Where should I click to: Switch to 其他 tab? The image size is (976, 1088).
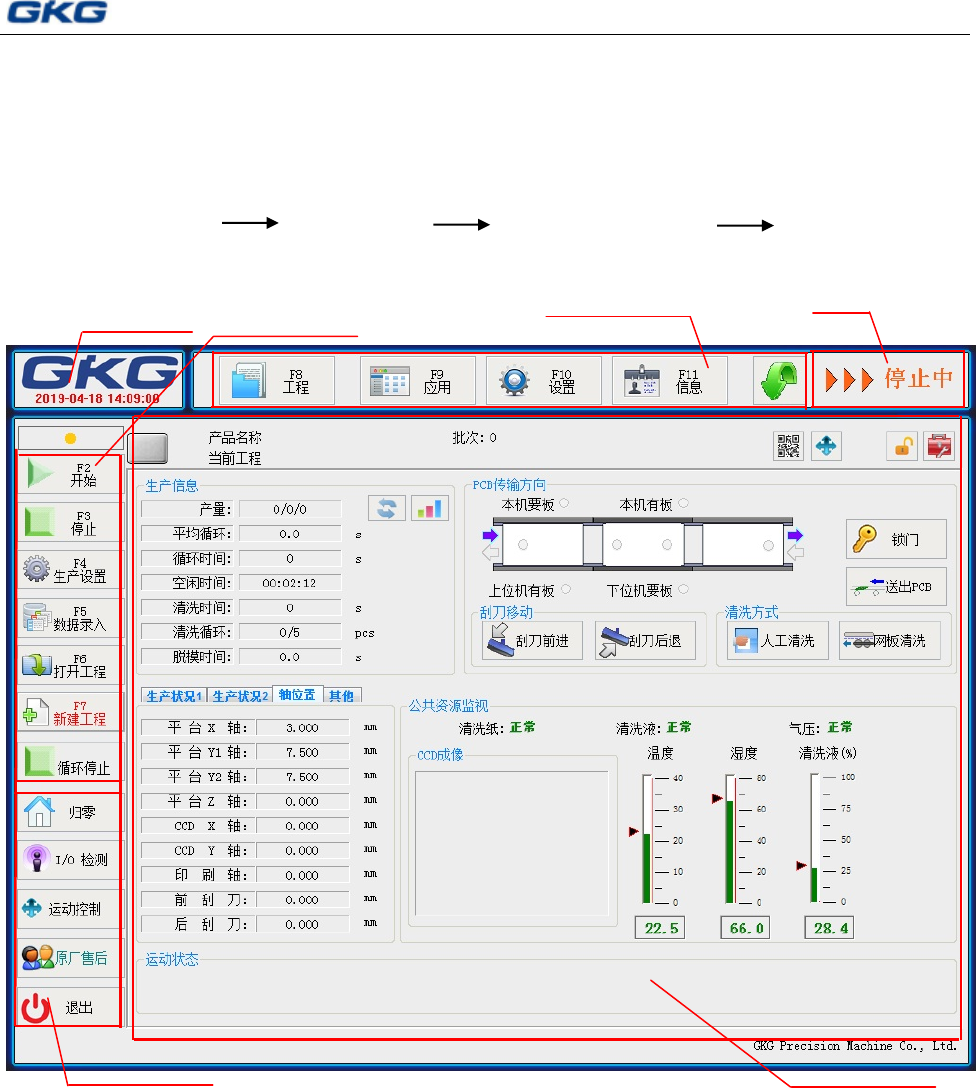tap(341, 696)
